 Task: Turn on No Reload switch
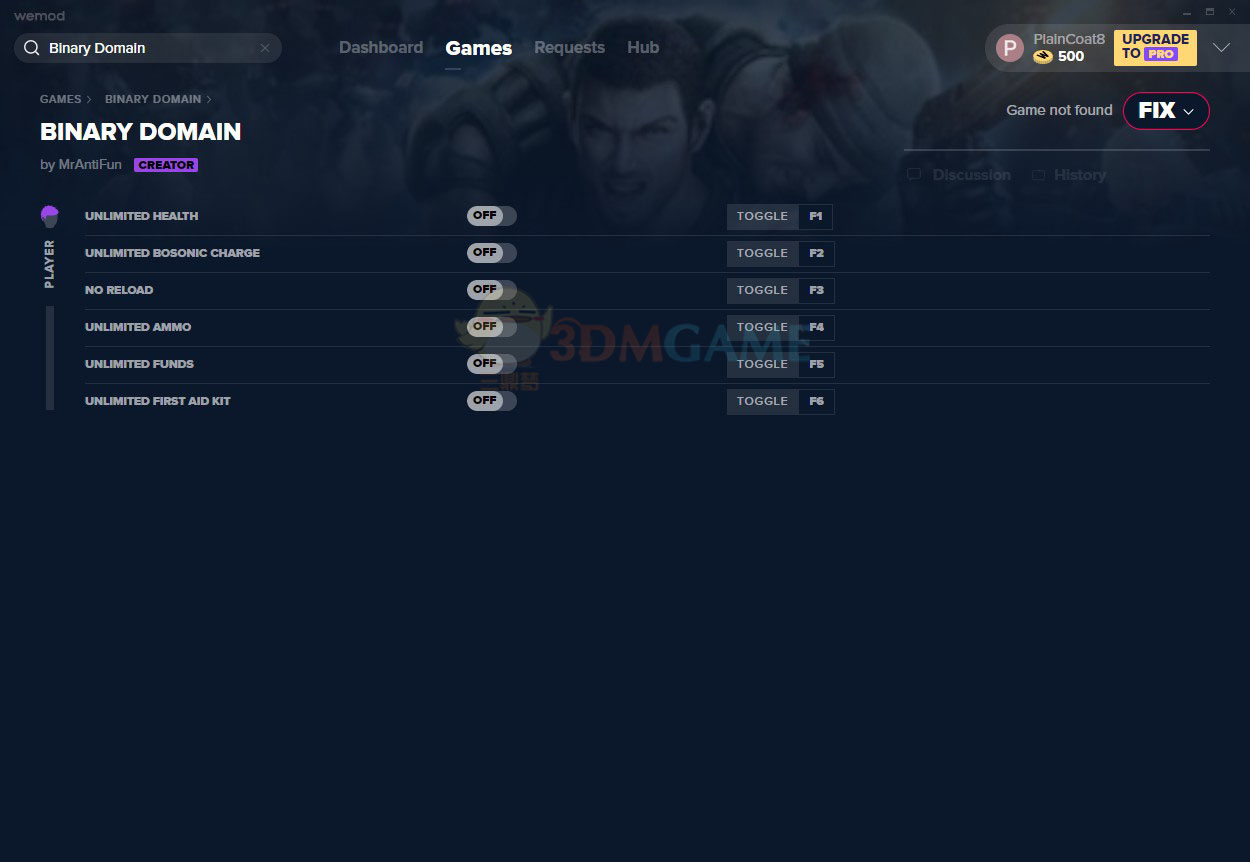pos(491,290)
